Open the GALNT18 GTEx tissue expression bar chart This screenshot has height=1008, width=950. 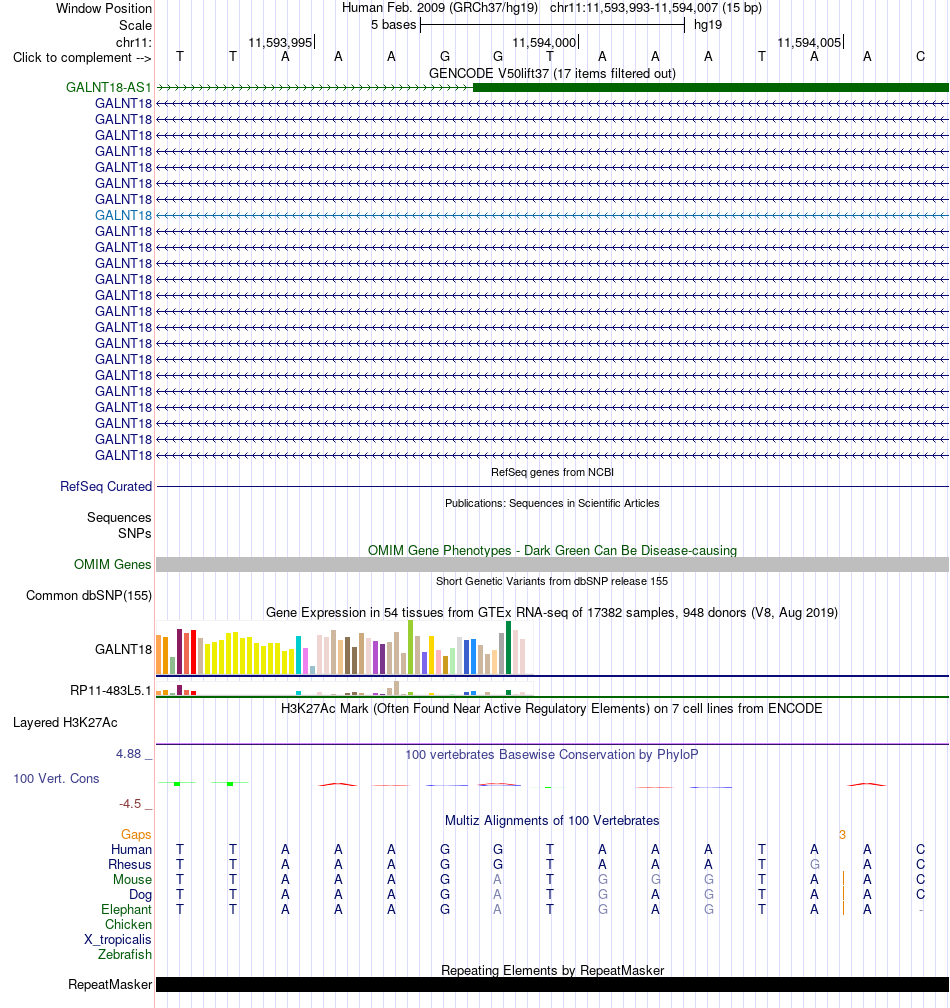345,647
